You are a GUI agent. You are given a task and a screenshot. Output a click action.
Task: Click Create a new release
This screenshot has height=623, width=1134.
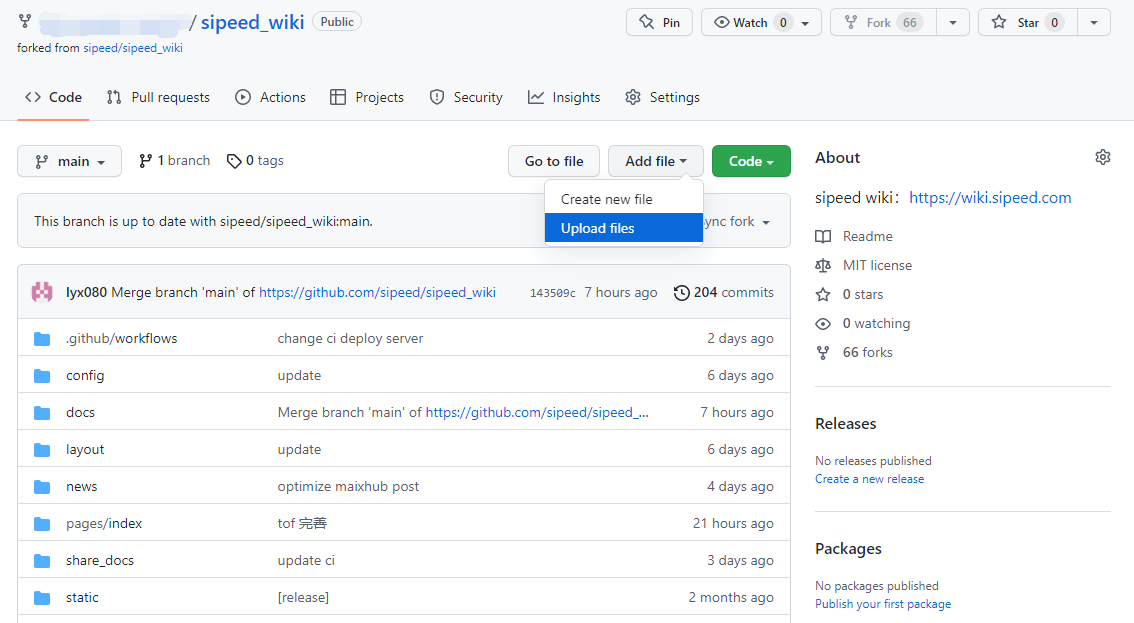tap(869, 479)
